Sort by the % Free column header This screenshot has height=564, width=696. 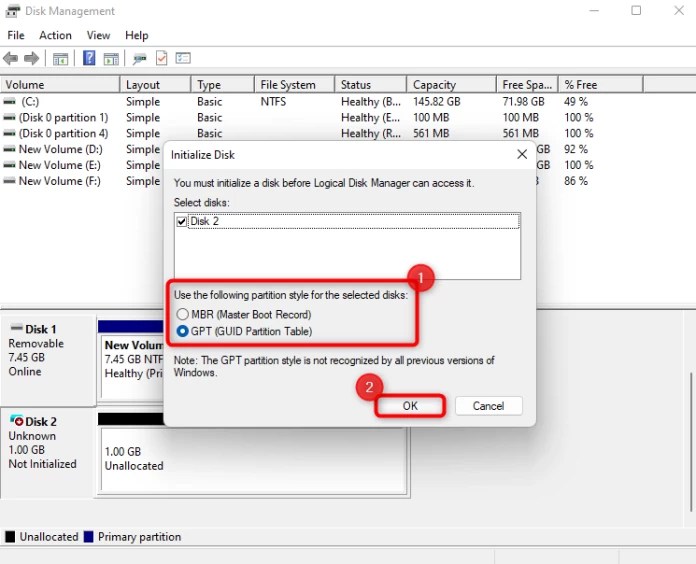601,84
